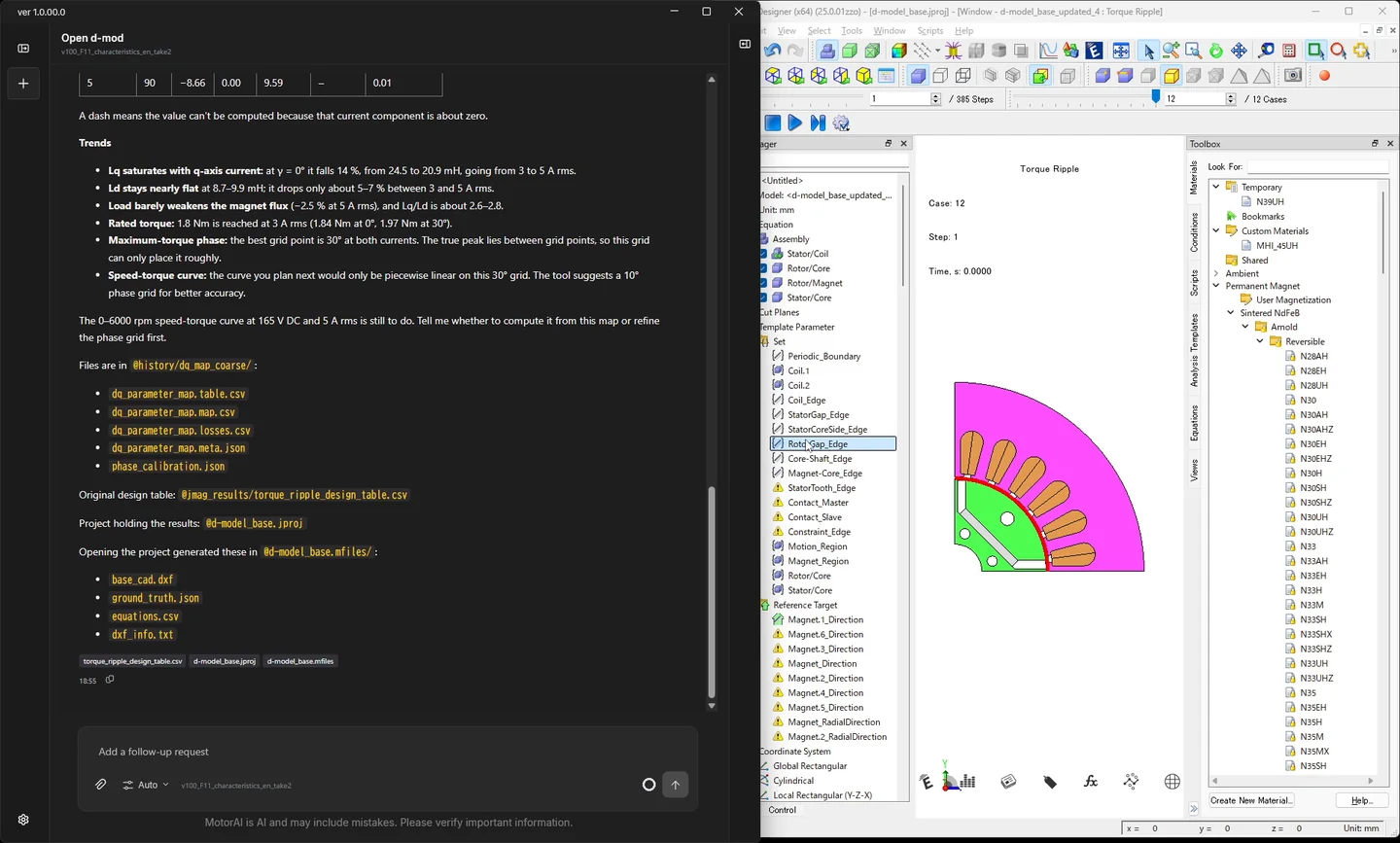Open the Tools menu in Designer
Image resolution: width=1400 pixels, height=843 pixels.
[852, 31]
